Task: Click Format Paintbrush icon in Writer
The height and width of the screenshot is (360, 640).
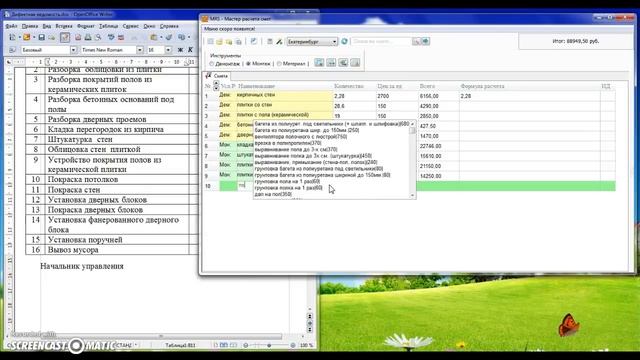Action: [169, 38]
